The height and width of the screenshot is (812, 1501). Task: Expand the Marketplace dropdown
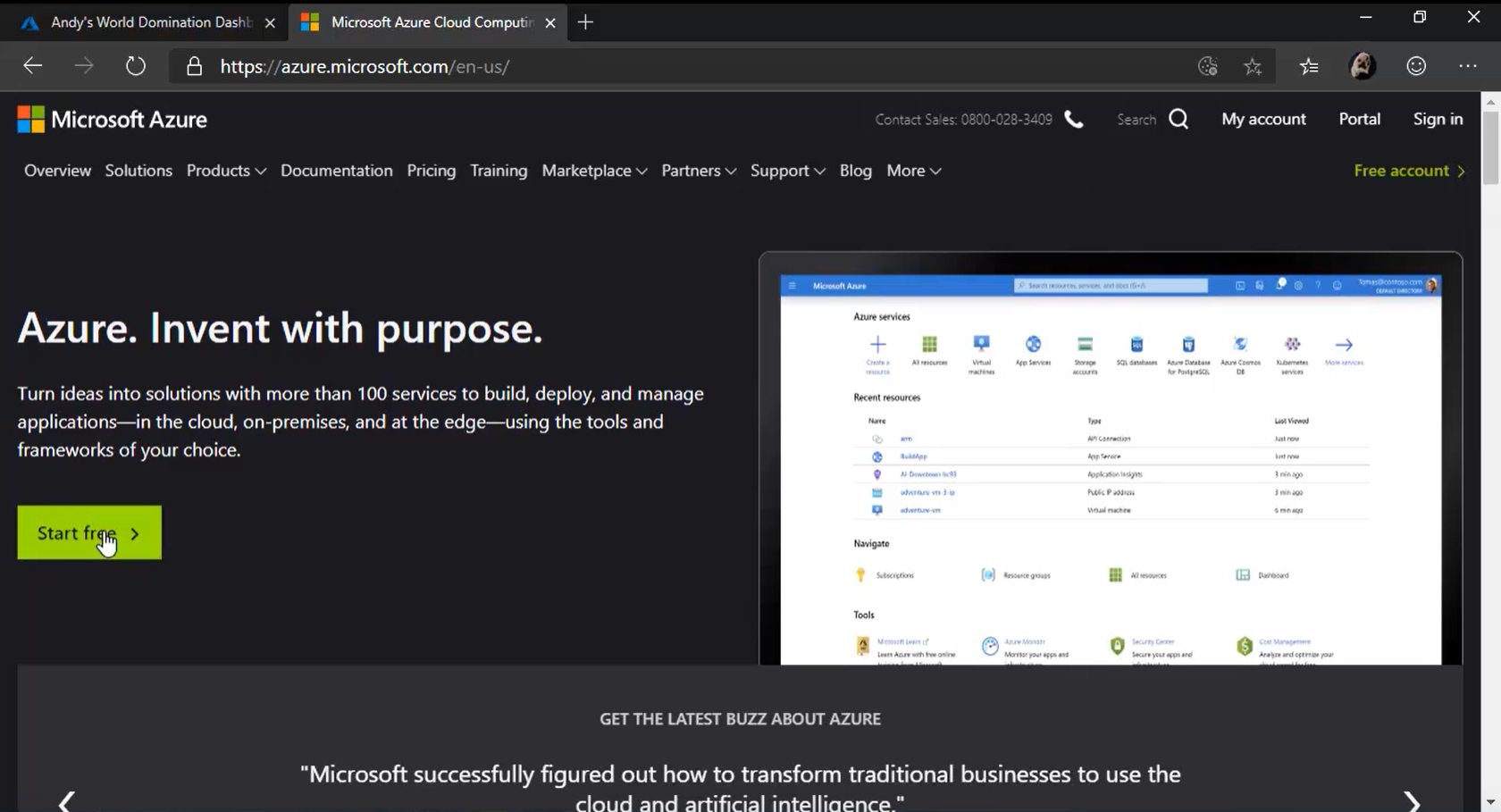click(594, 171)
